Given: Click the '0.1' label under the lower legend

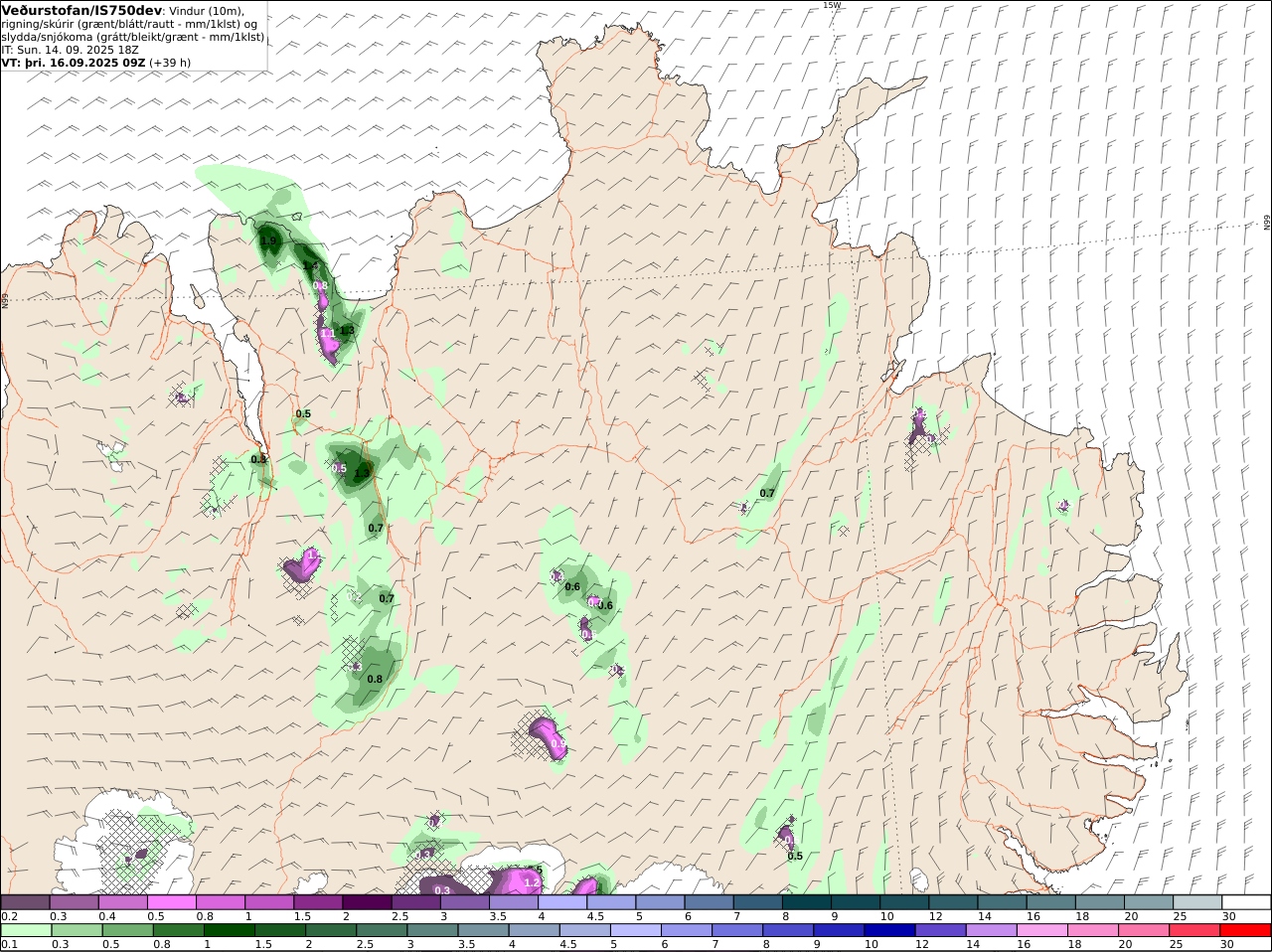Looking at the screenshot, I should [x=9, y=945].
